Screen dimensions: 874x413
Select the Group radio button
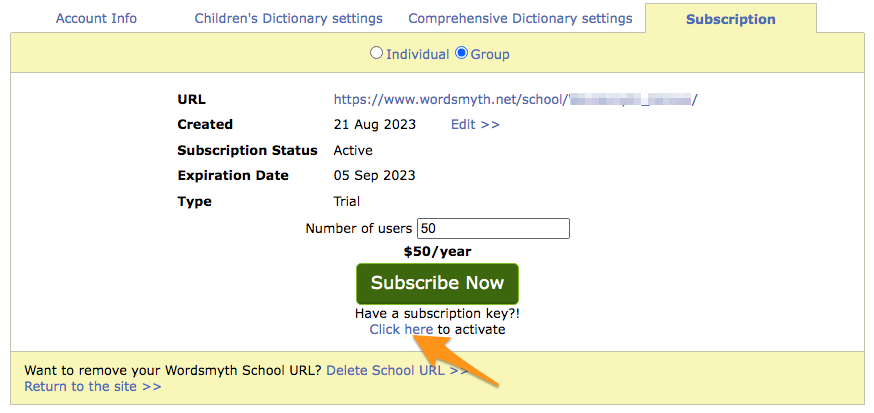point(462,53)
